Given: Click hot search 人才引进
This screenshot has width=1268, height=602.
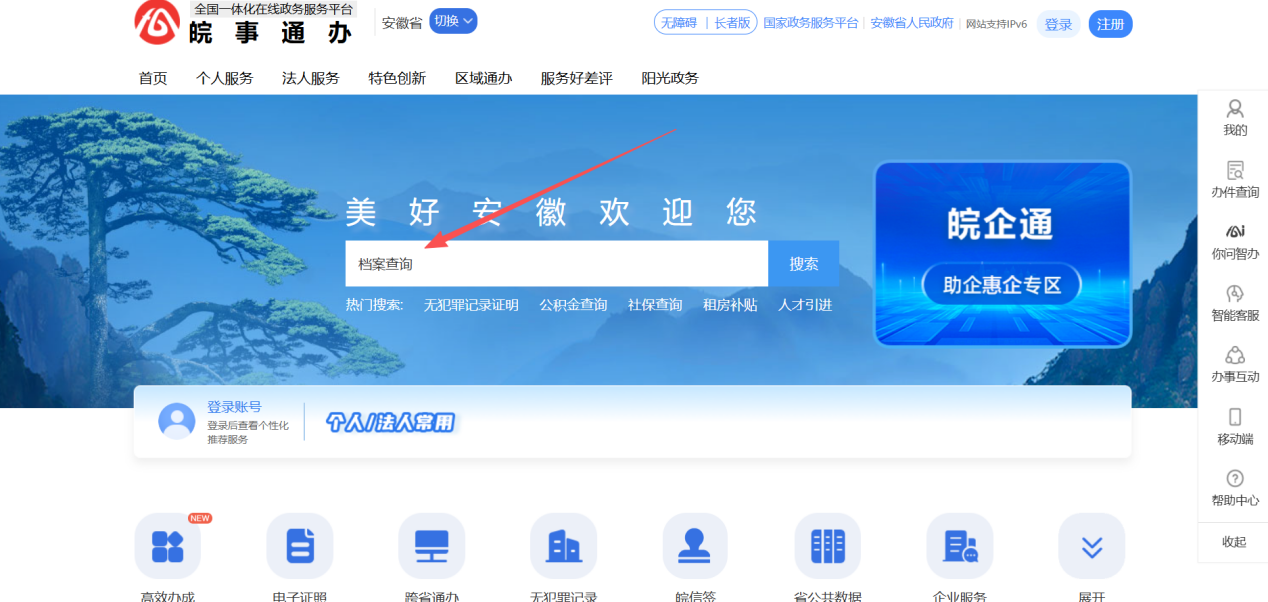Looking at the screenshot, I should [805, 305].
